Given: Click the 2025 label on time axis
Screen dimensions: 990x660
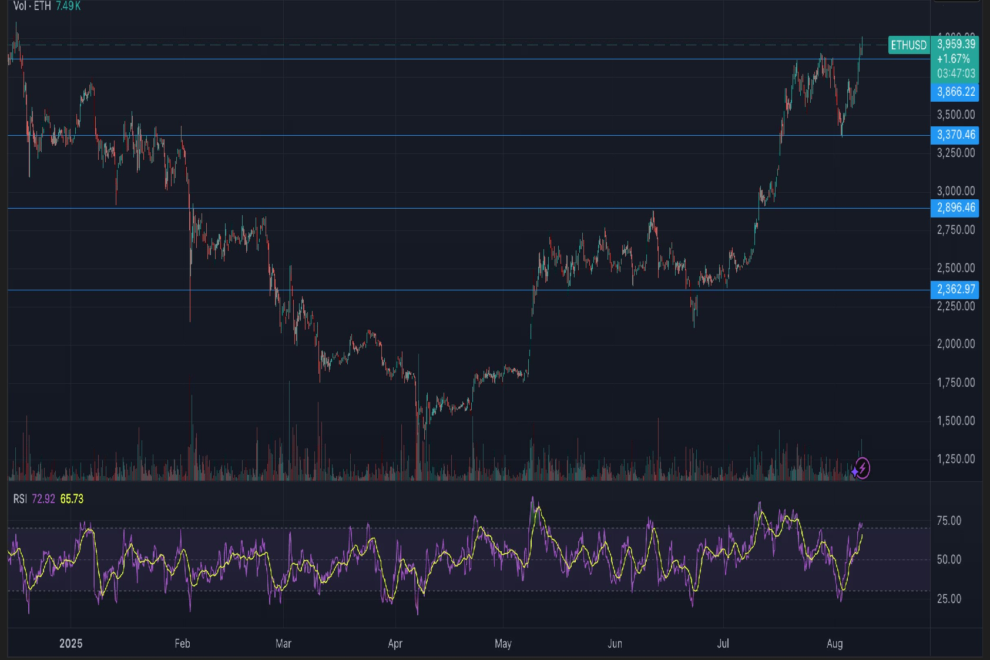Looking at the screenshot, I should 72,645.
